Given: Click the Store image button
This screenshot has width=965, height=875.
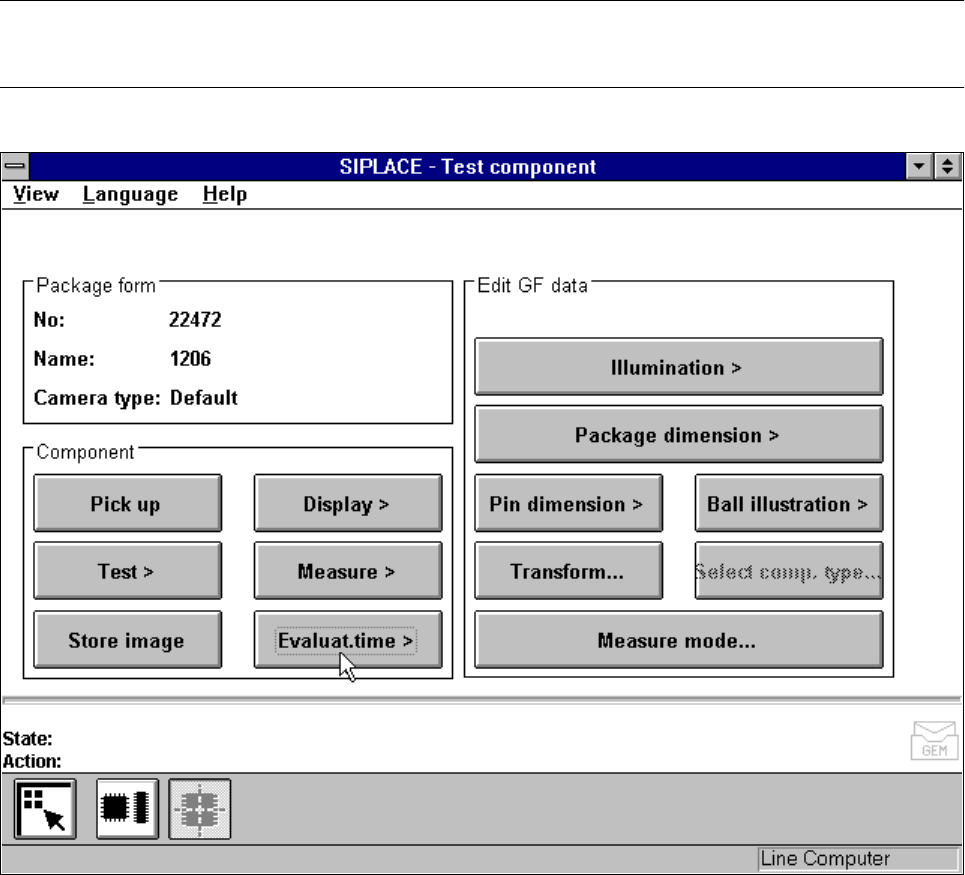Looking at the screenshot, I should click(127, 640).
